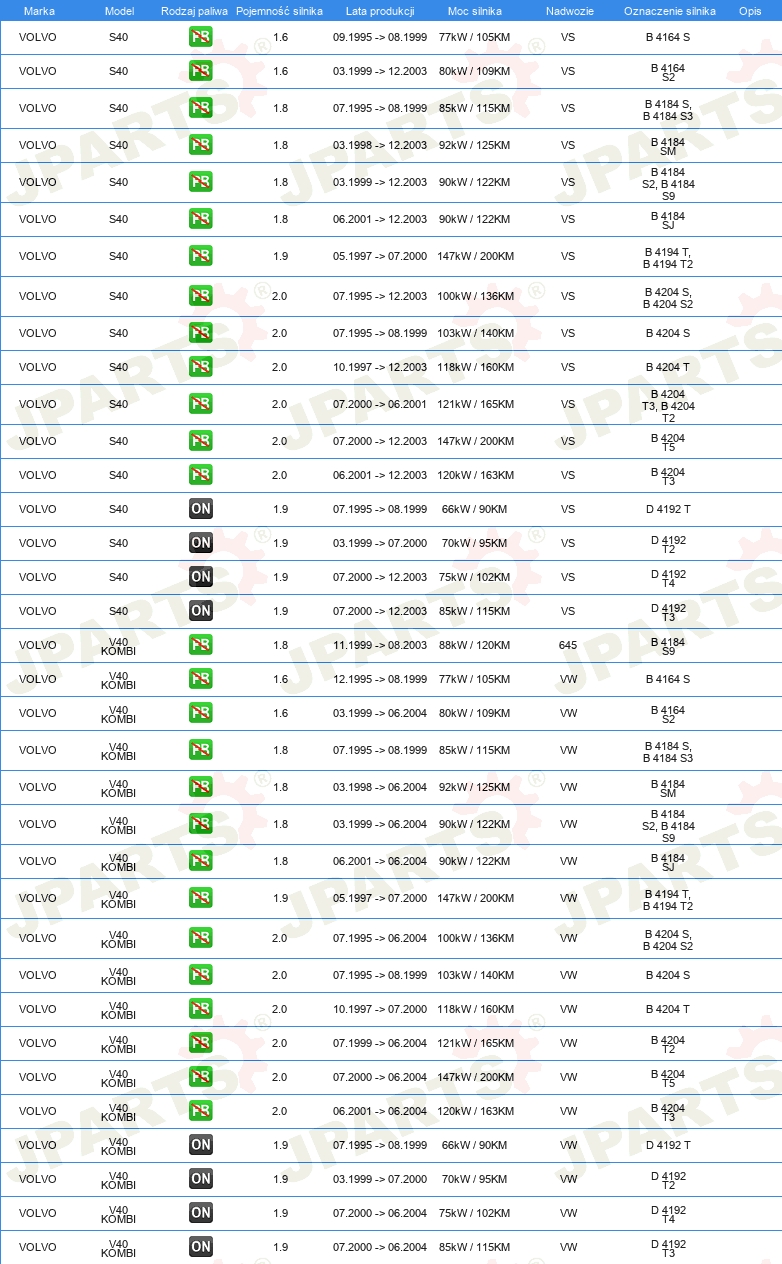The image size is (782, 1264).
Task: Click S40 engine code B 4204 T
Action: pos(668,367)
